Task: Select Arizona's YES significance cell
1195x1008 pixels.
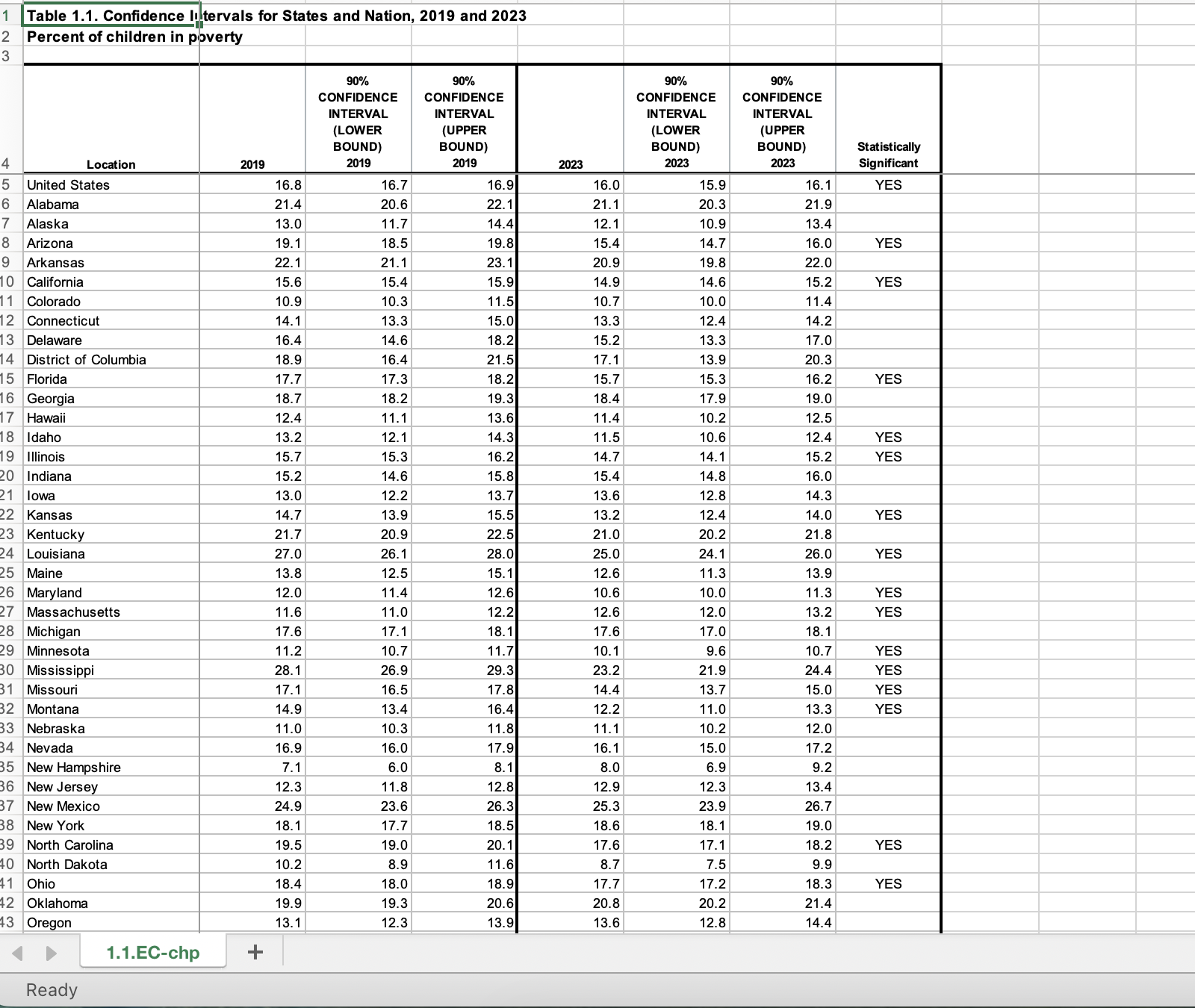Action: pyautogui.click(x=888, y=243)
